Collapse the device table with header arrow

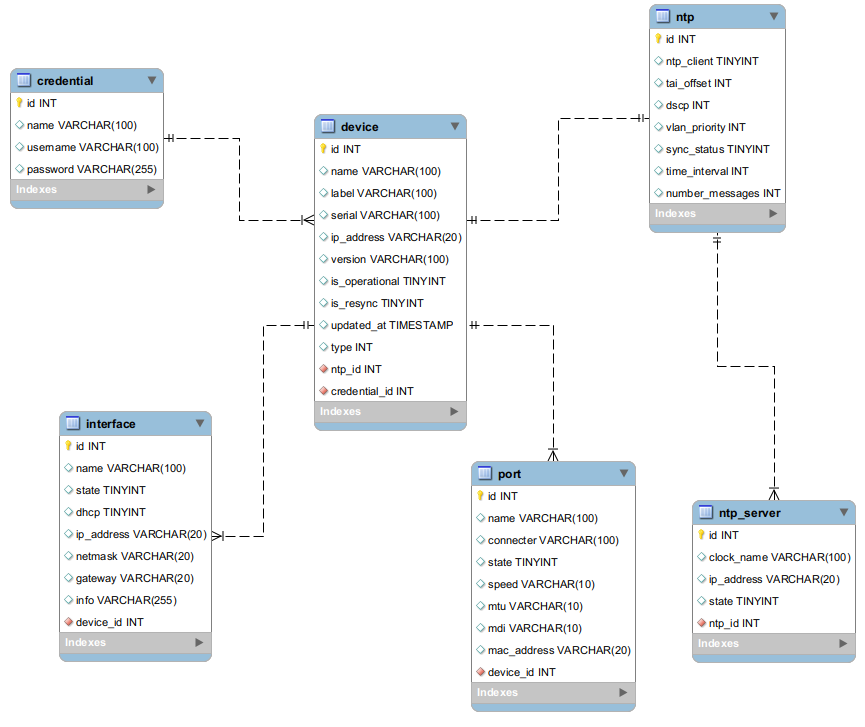[x=455, y=126]
